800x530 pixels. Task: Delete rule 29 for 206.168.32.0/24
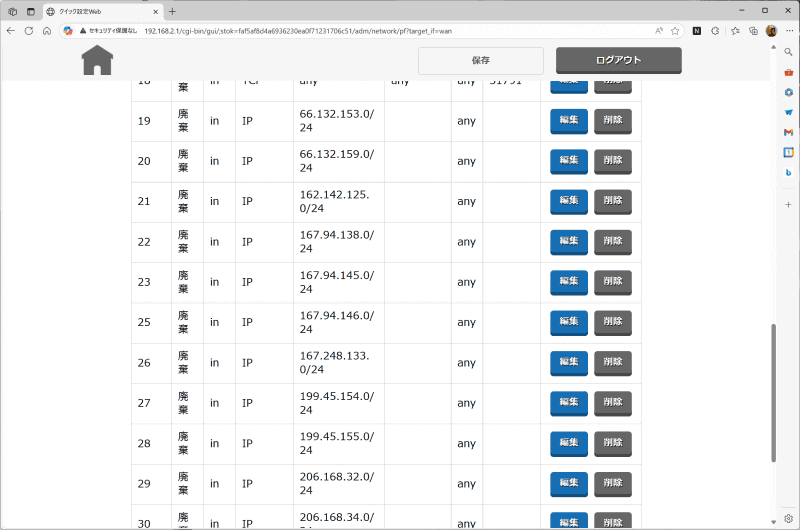pyautogui.click(x=613, y=484)
